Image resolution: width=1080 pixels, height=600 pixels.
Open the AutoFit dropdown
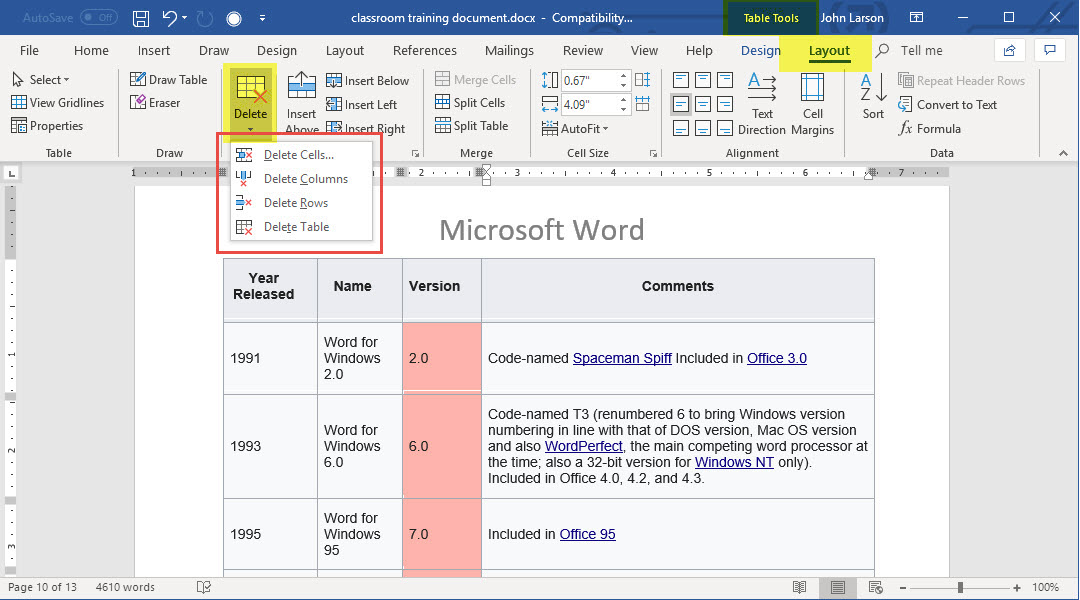coord(576,129)
